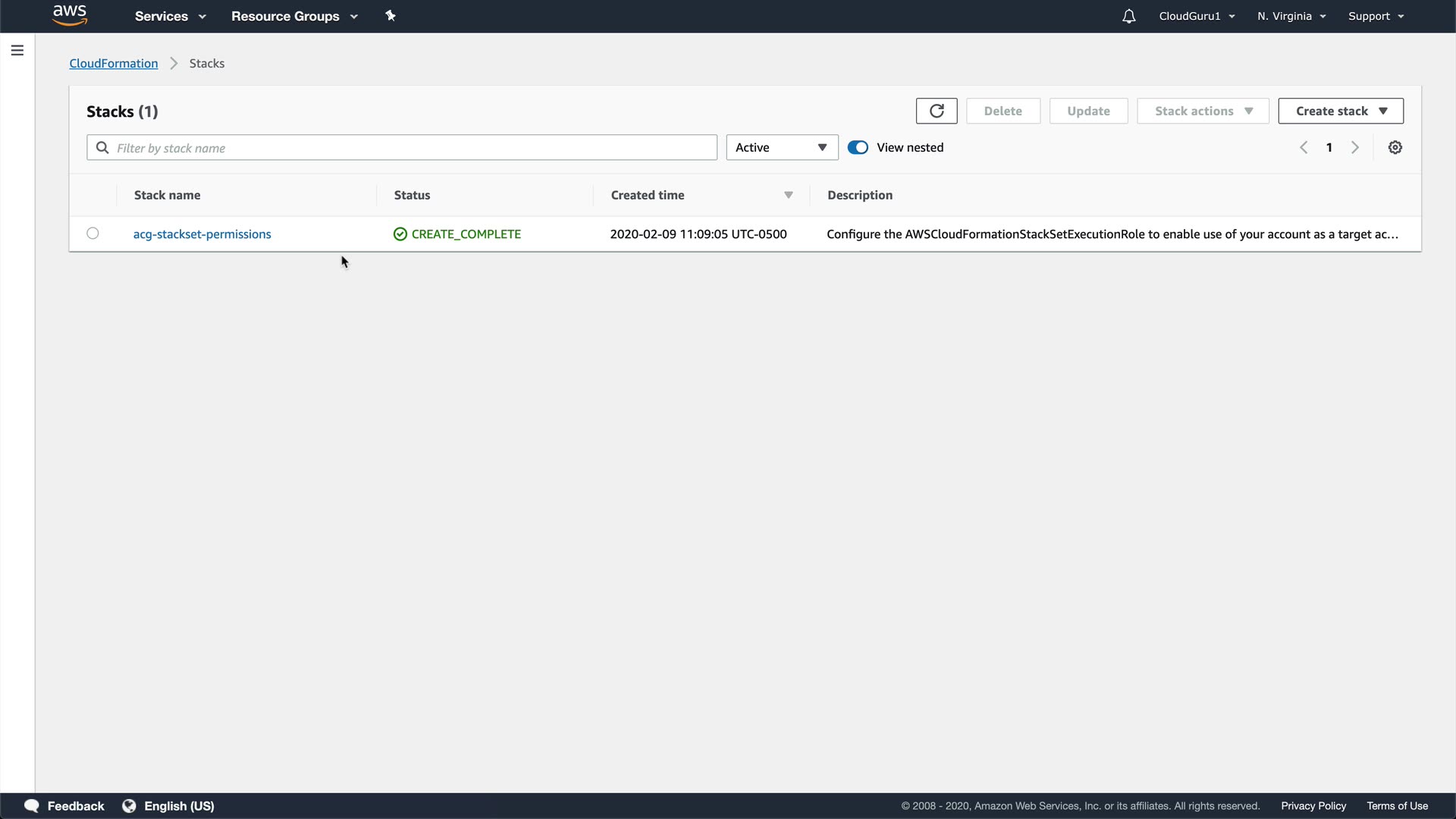Click the AWS logo home icon
Image resolution: width=1456 pixels, height=819 pixels.
point(70,15)
